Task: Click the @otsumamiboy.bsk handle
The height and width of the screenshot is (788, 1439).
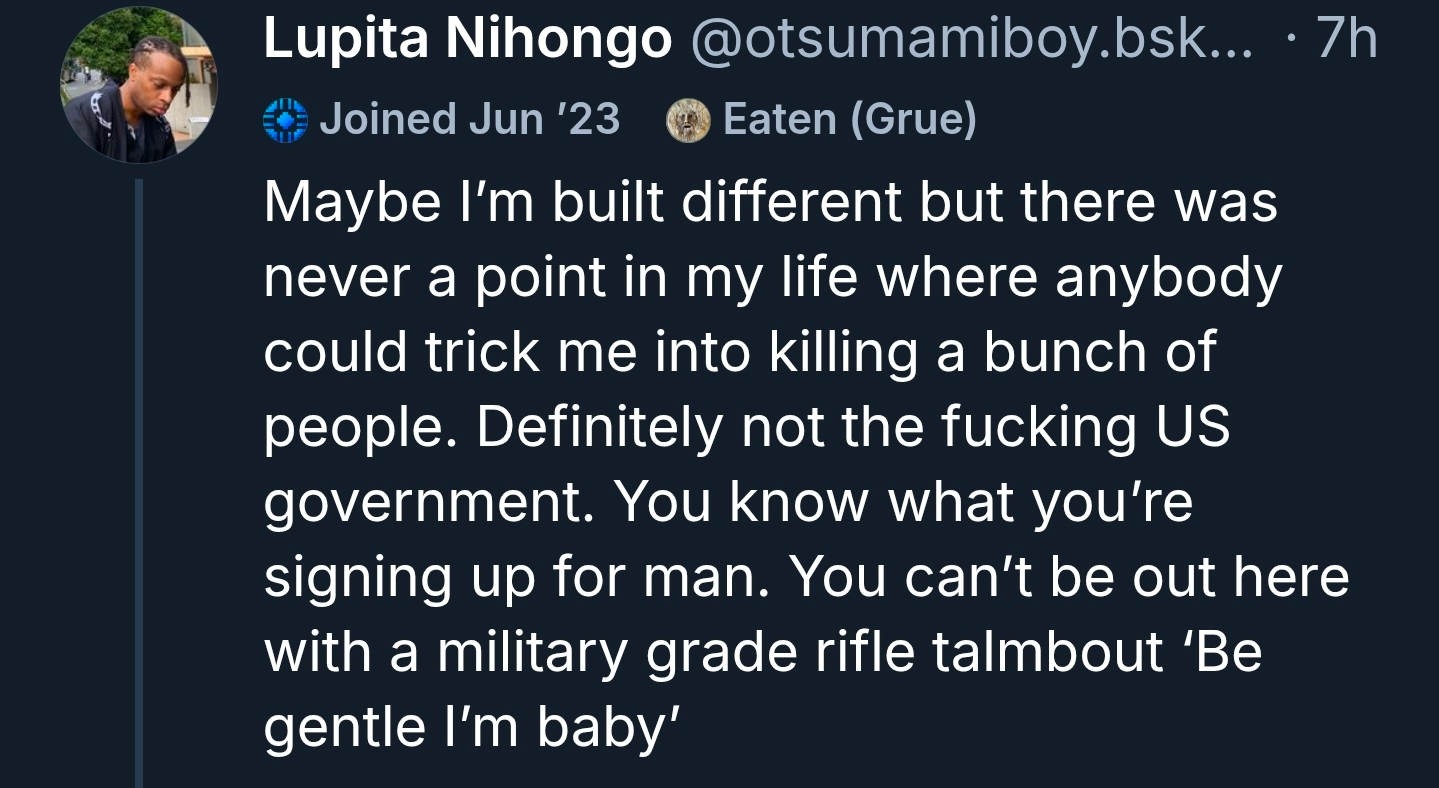Action: (970, 40)
